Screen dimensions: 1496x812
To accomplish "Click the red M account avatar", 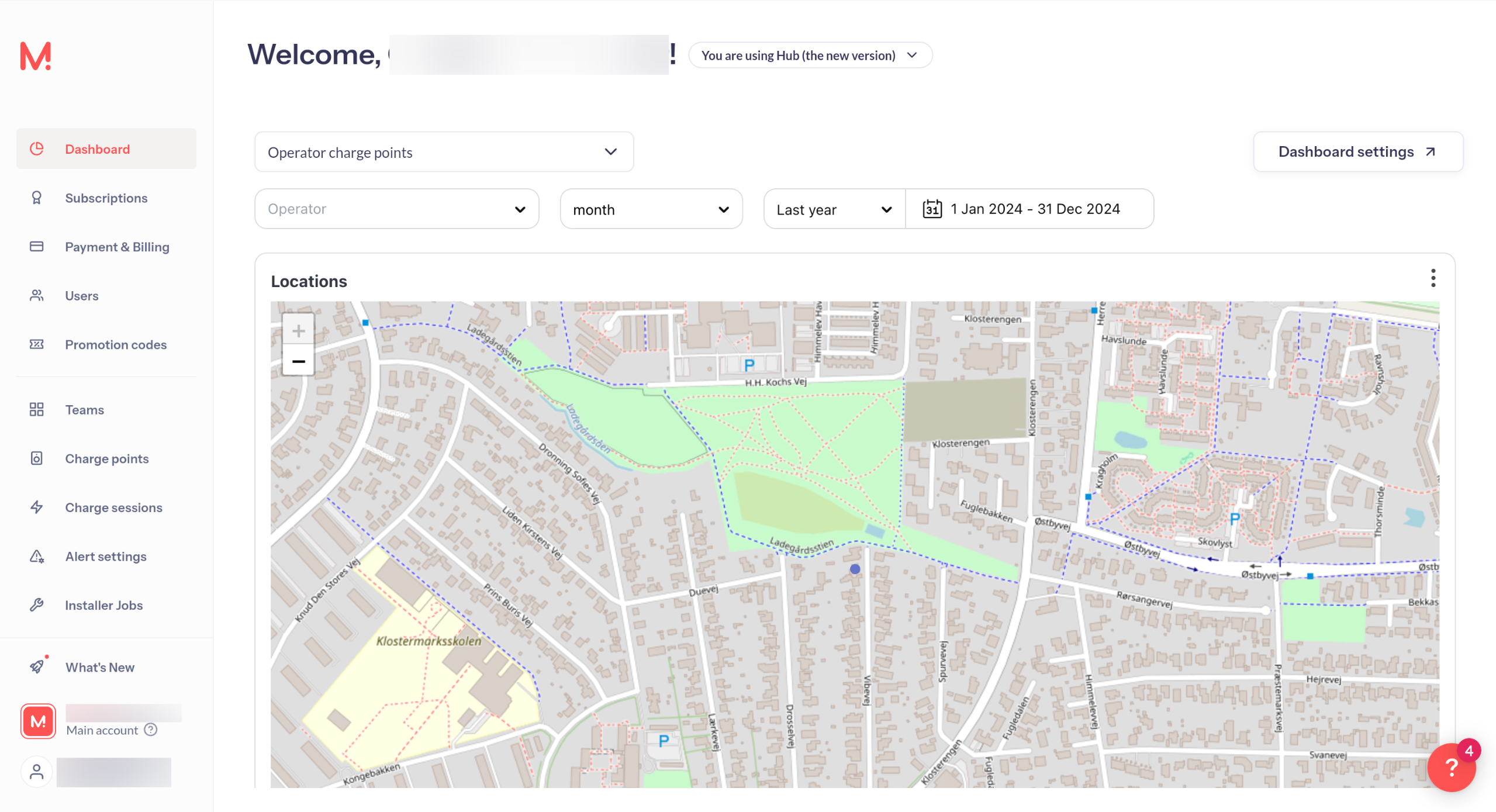I will coord(38,721).
